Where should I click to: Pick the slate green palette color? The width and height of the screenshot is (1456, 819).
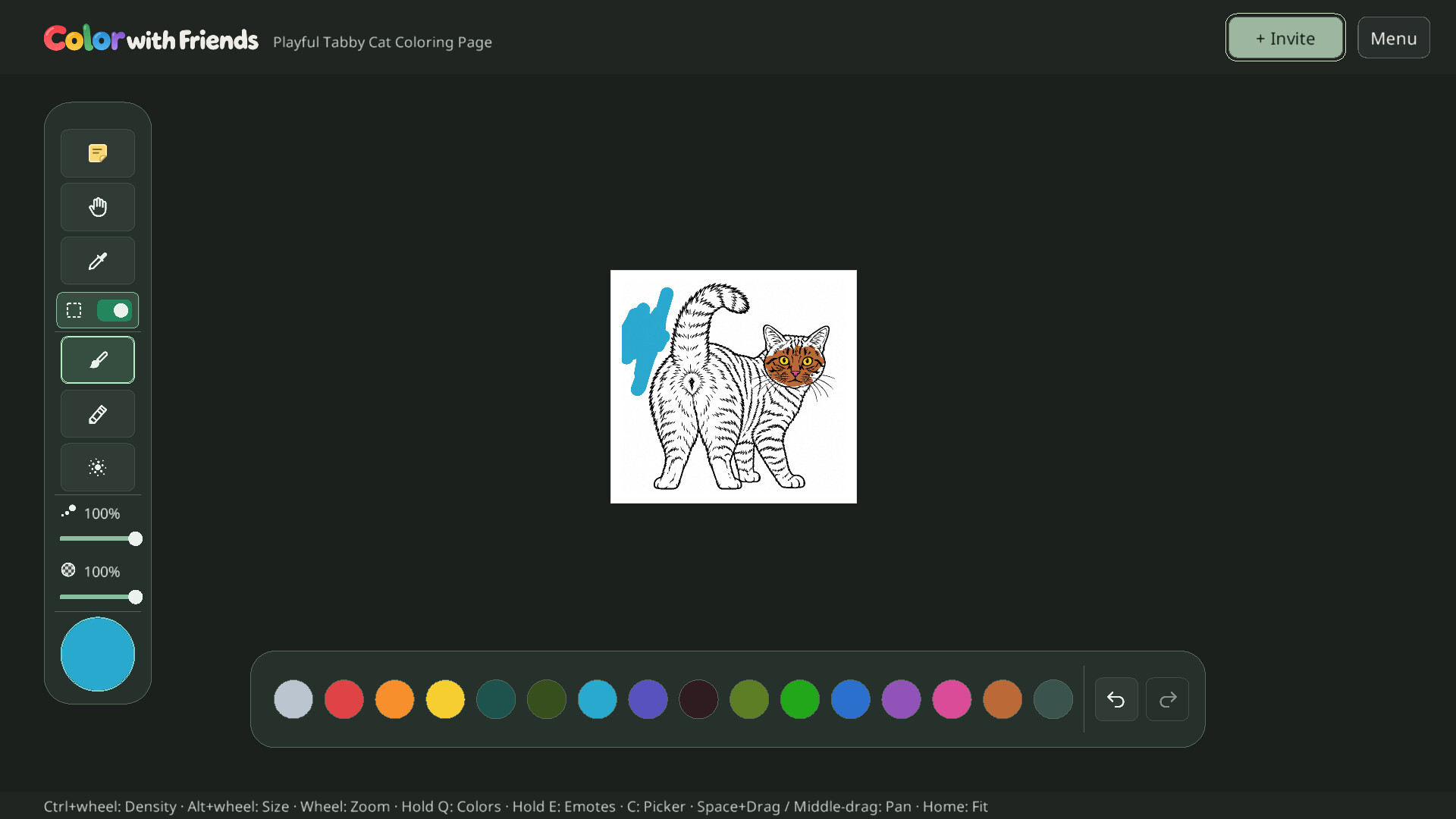[1053, 699]
